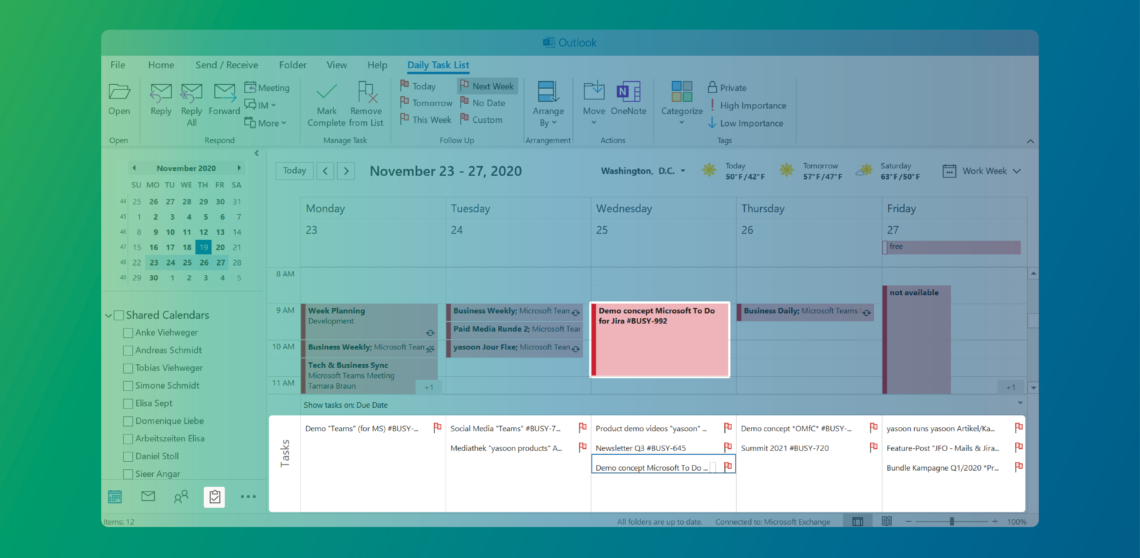Open more navigation options (three dots)
The image size is (1140, 558).
248,497
